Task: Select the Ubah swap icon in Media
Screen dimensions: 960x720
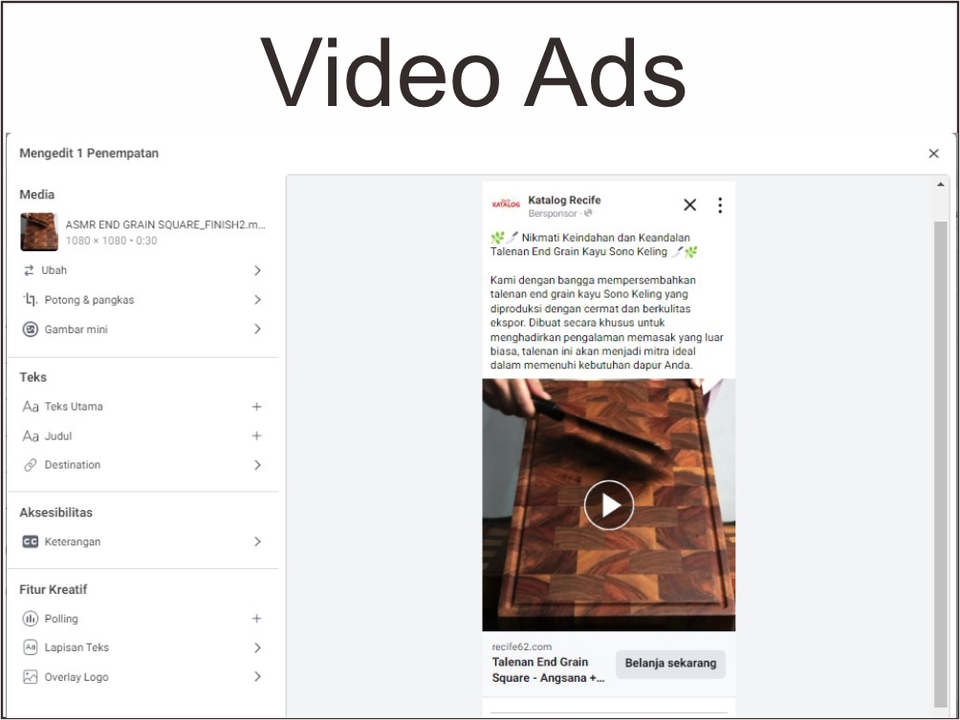Action: click(30, 270)
